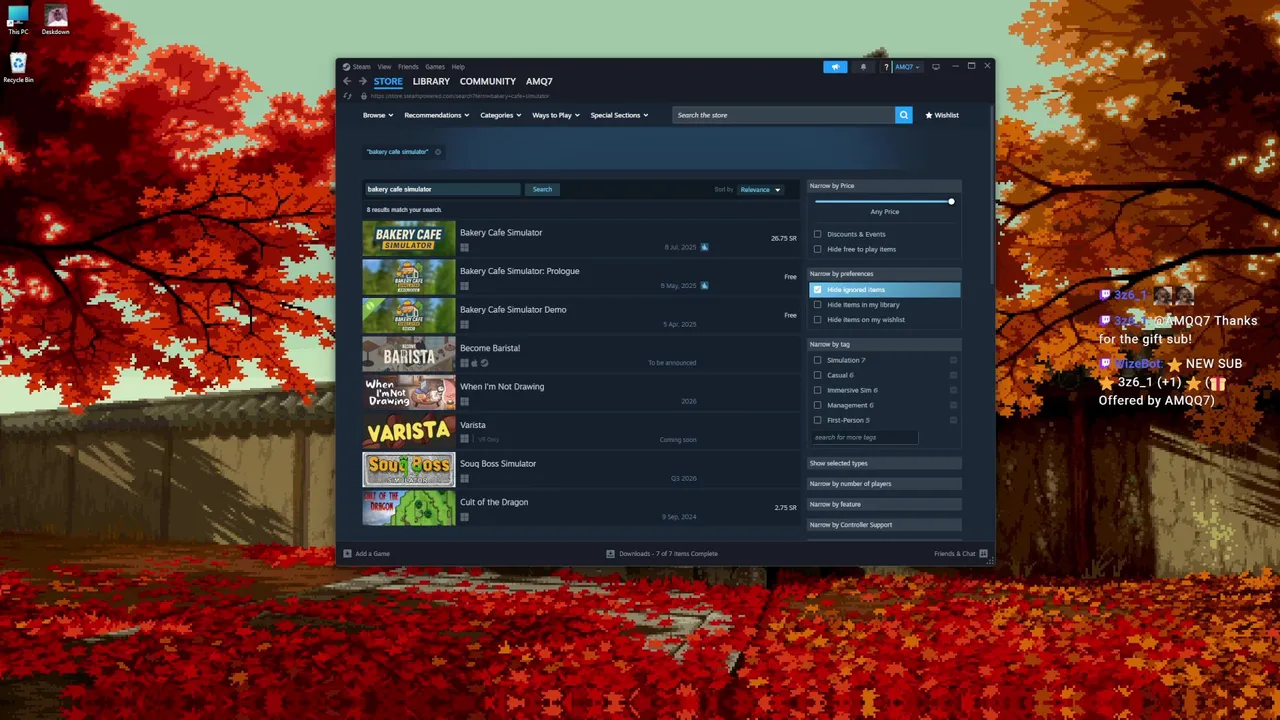This screenshot has height=720, width=1280.
Task: Switch to the COMMUNITY tab
Action: (x=488, y=81)
